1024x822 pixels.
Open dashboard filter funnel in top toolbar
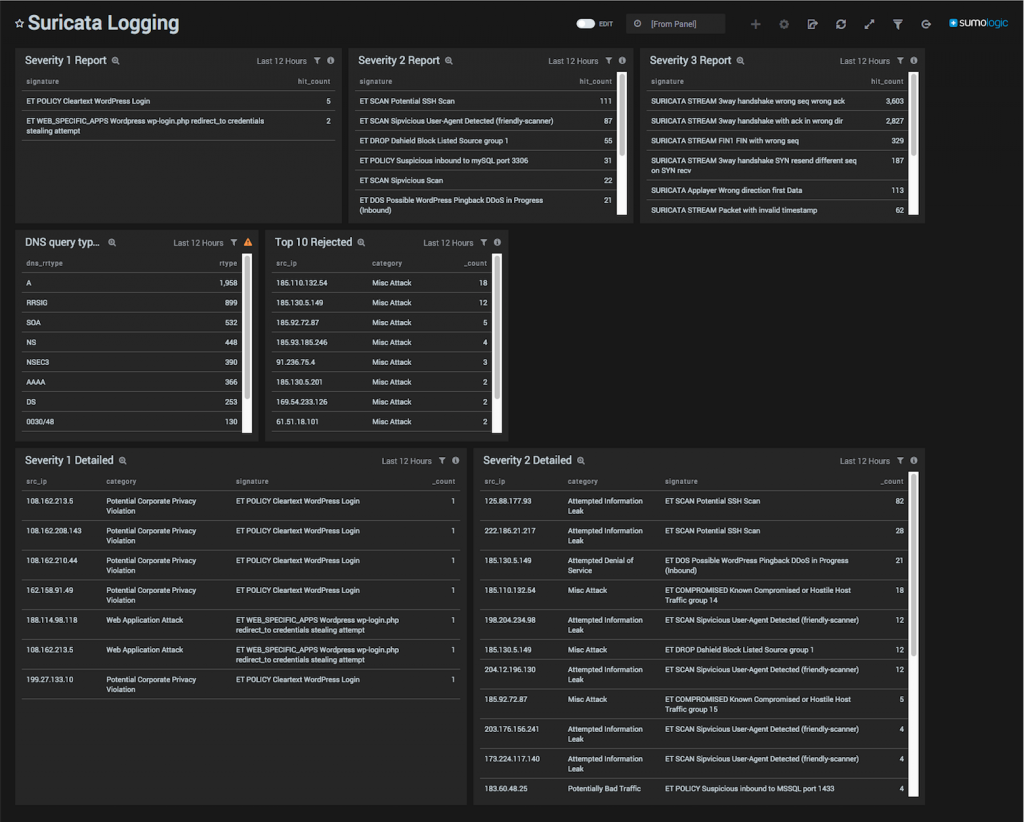pyautogui.click(x=898, y=24)
